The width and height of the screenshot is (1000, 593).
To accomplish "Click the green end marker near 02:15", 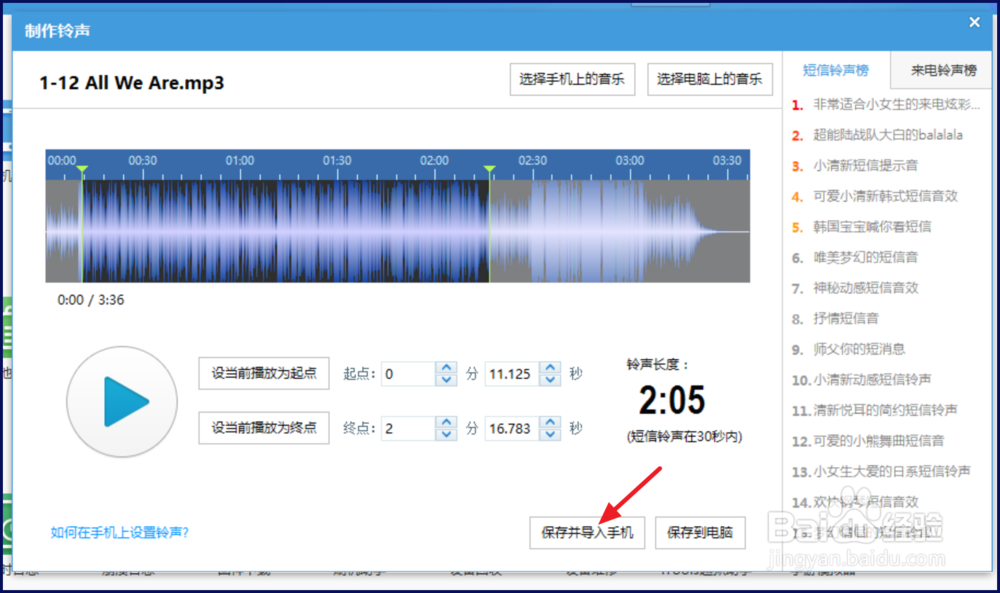I will (489, 170).
